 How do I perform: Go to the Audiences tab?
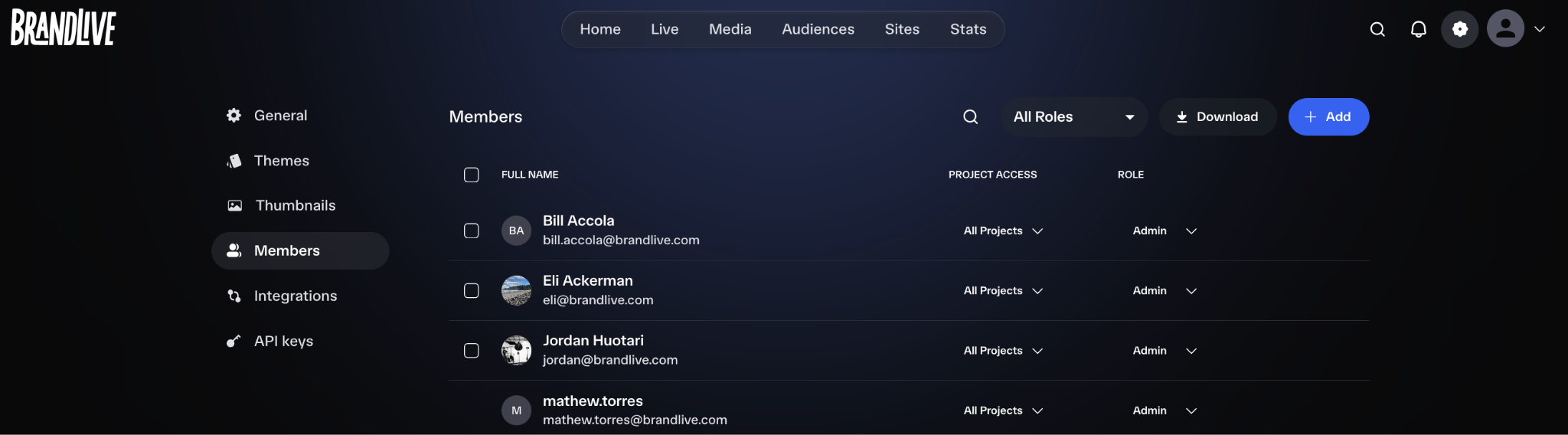[818, 29]
